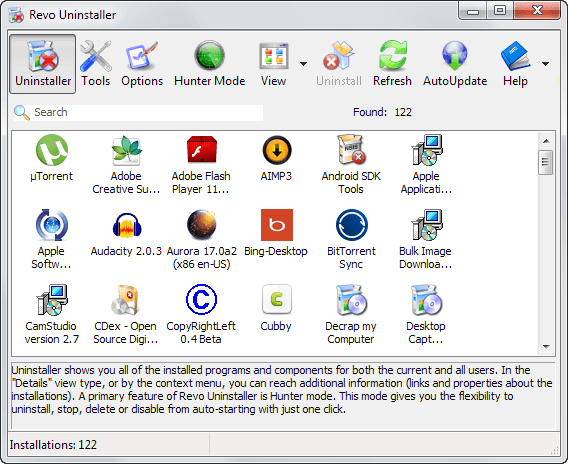Select Apple Software Update entry

click(51, 239)
